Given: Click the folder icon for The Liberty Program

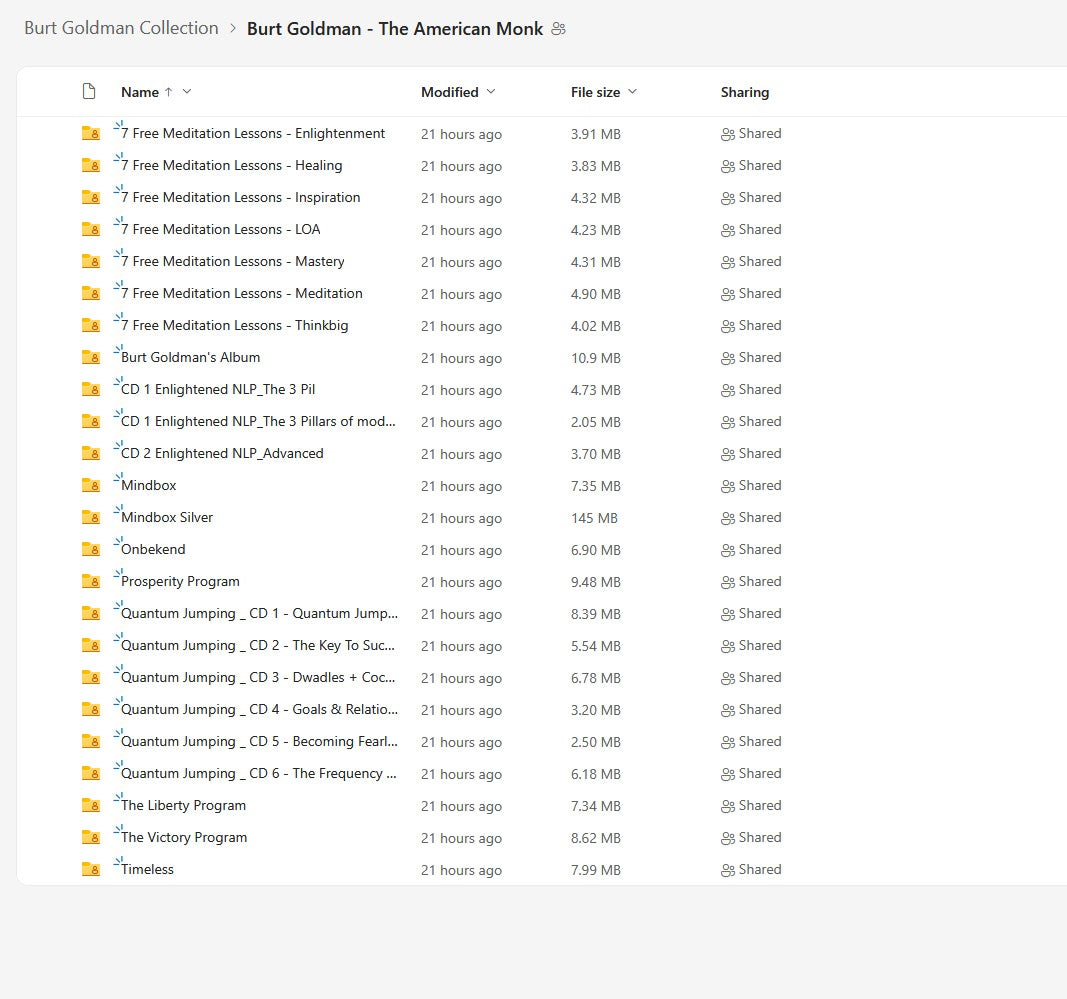Looking at the screenshot, I should click(x=90, y=805).
